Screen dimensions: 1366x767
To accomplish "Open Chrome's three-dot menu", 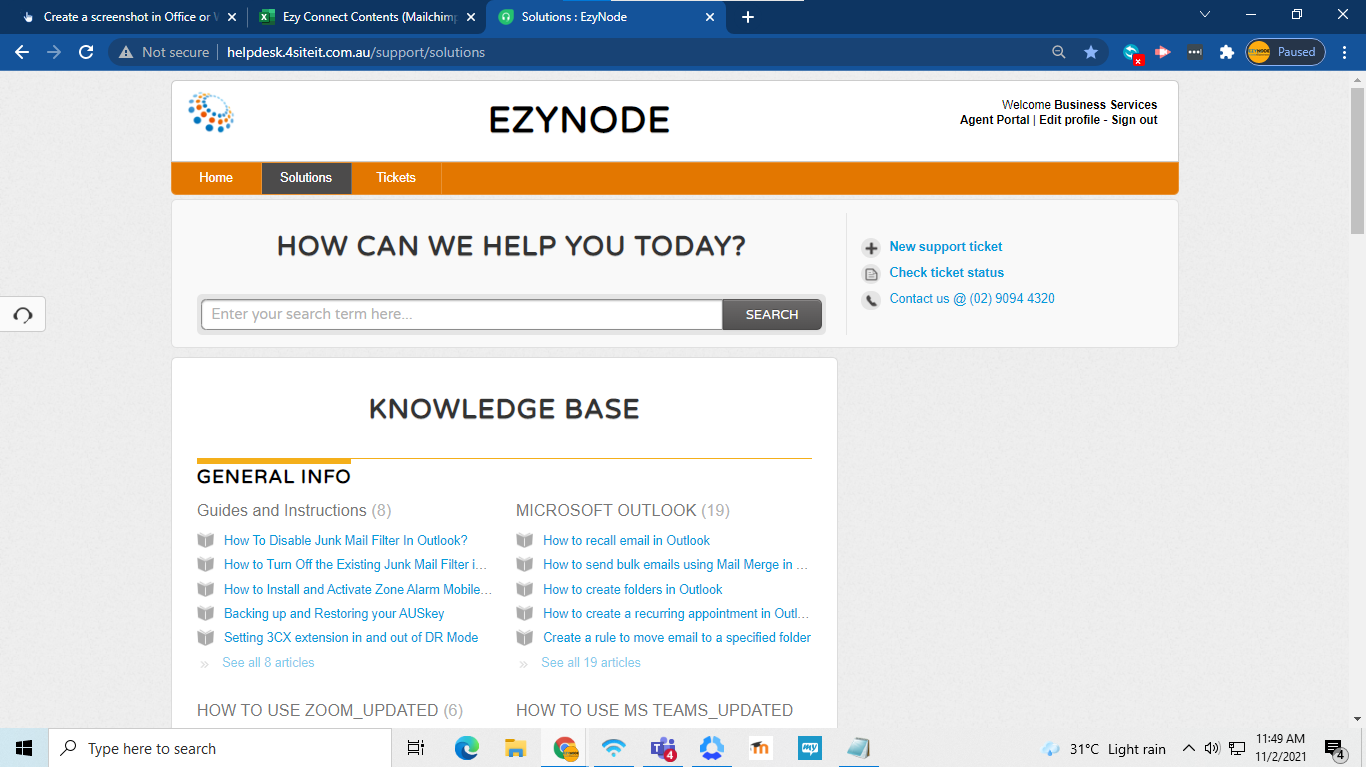I will (1346, 52).
